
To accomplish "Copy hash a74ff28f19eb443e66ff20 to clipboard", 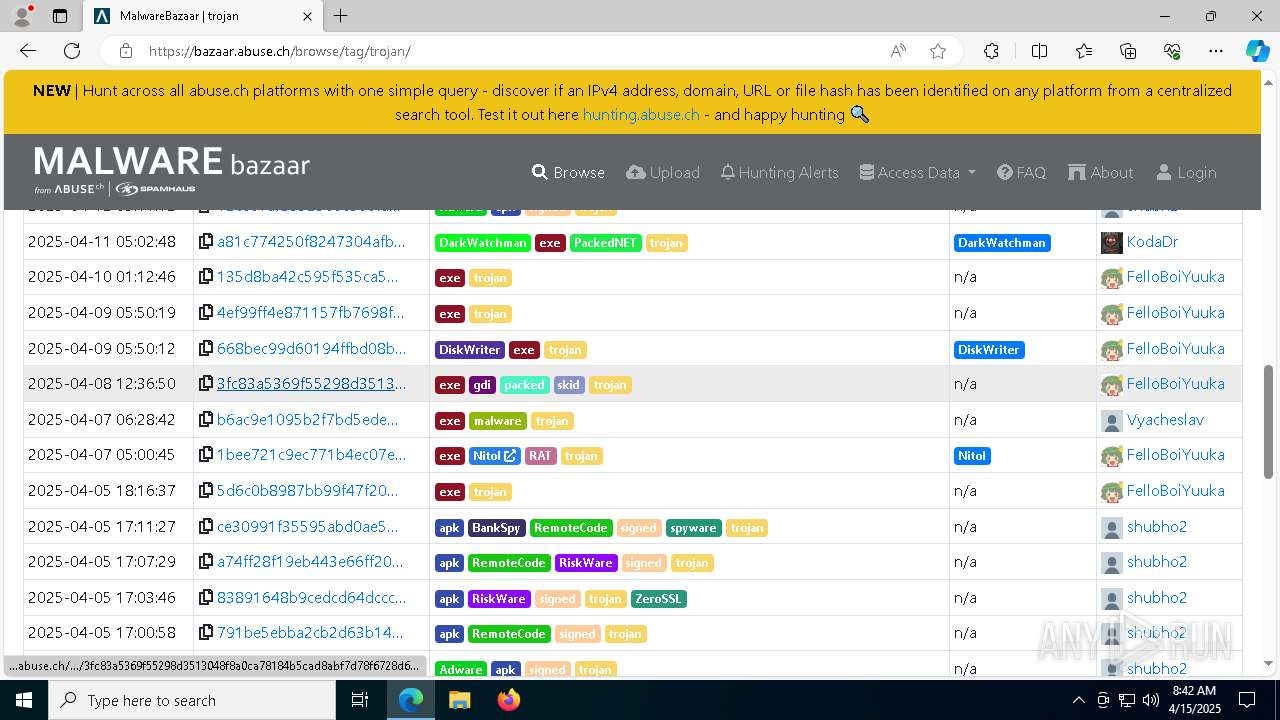I will pyautogui.click(x=206, y=562).
